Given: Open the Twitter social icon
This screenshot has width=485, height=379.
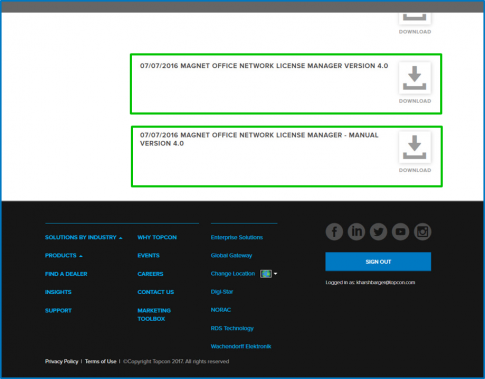Looking at the screenshot, I should (378, 232).
